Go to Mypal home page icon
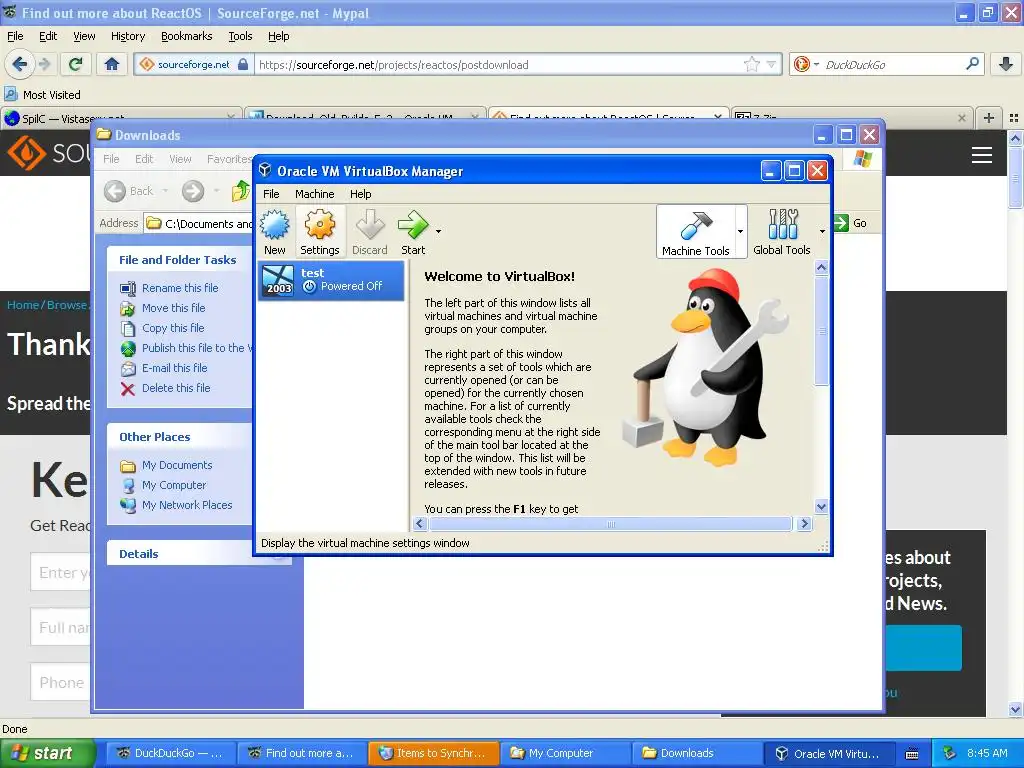 (x=112, y=64)
